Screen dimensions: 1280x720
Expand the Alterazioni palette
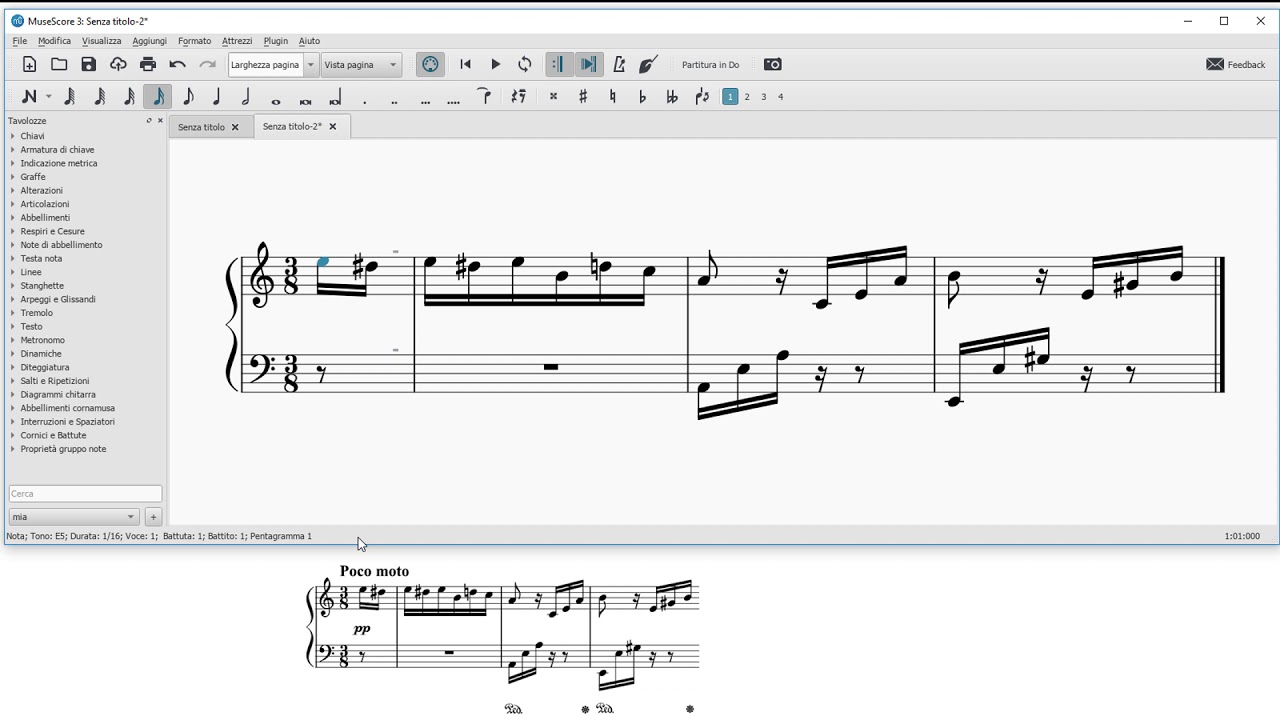[42, 190]
